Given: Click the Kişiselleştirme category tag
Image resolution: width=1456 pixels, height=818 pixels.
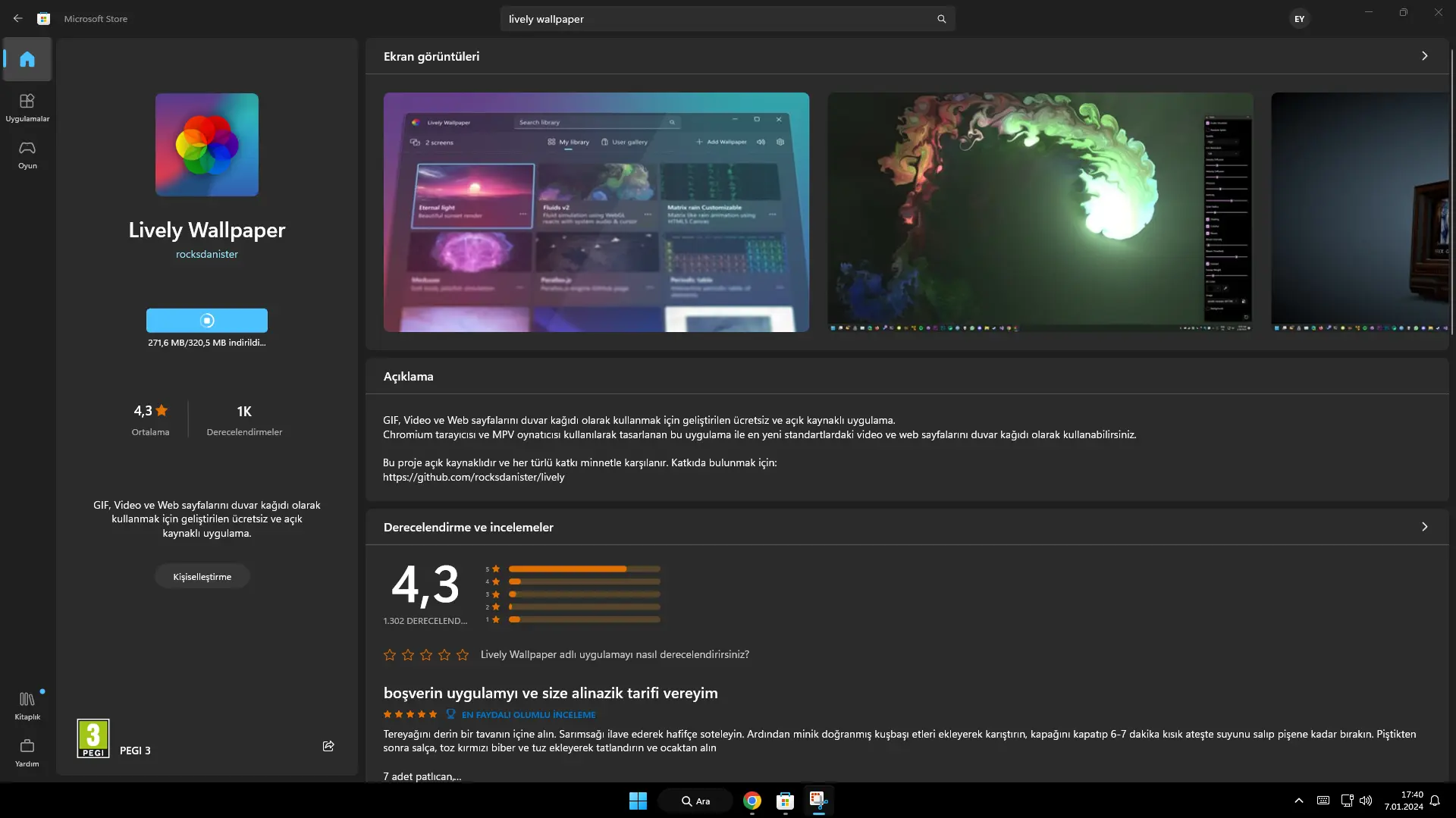Looking at the screenshot, I should coord(202,577).
